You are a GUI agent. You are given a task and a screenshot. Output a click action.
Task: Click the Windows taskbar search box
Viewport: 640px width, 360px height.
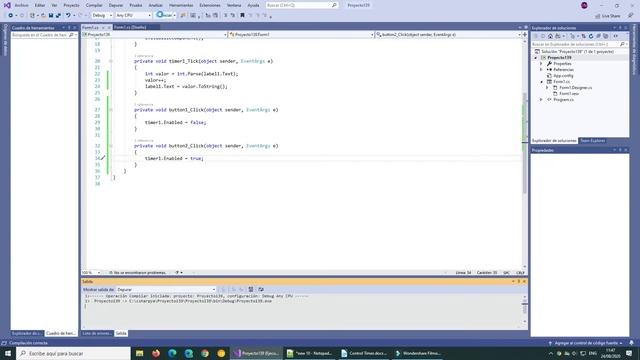coord(73,353)
